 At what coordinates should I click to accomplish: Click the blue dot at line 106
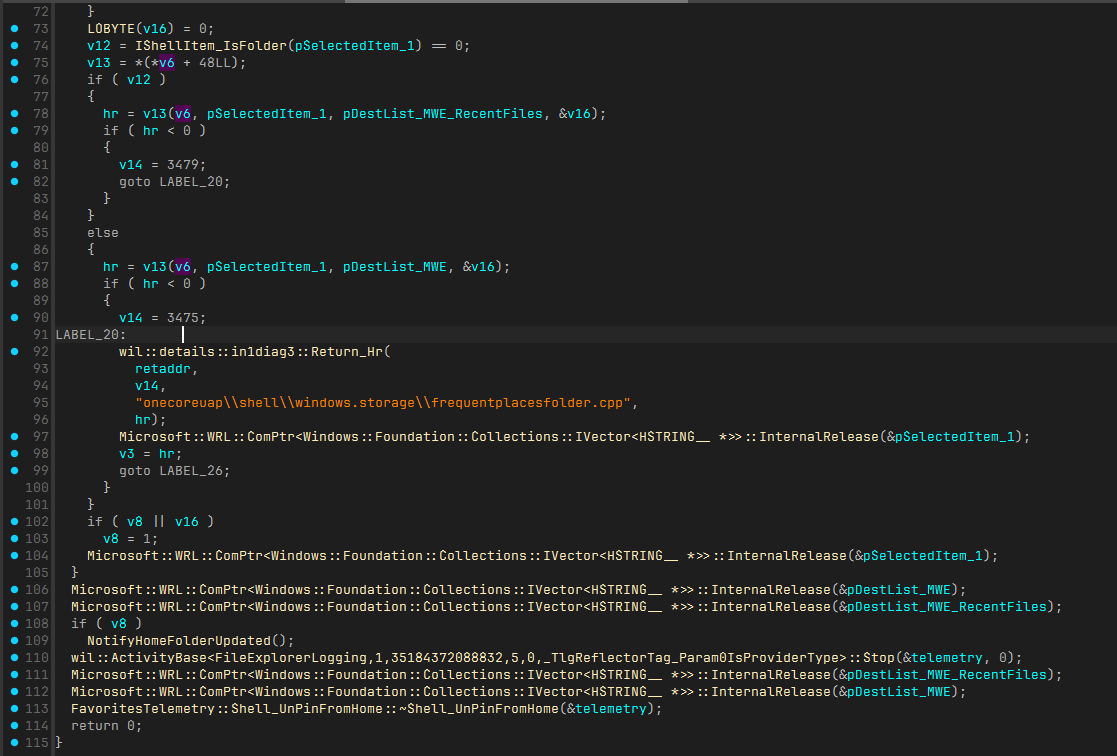(x=13, y=589)
